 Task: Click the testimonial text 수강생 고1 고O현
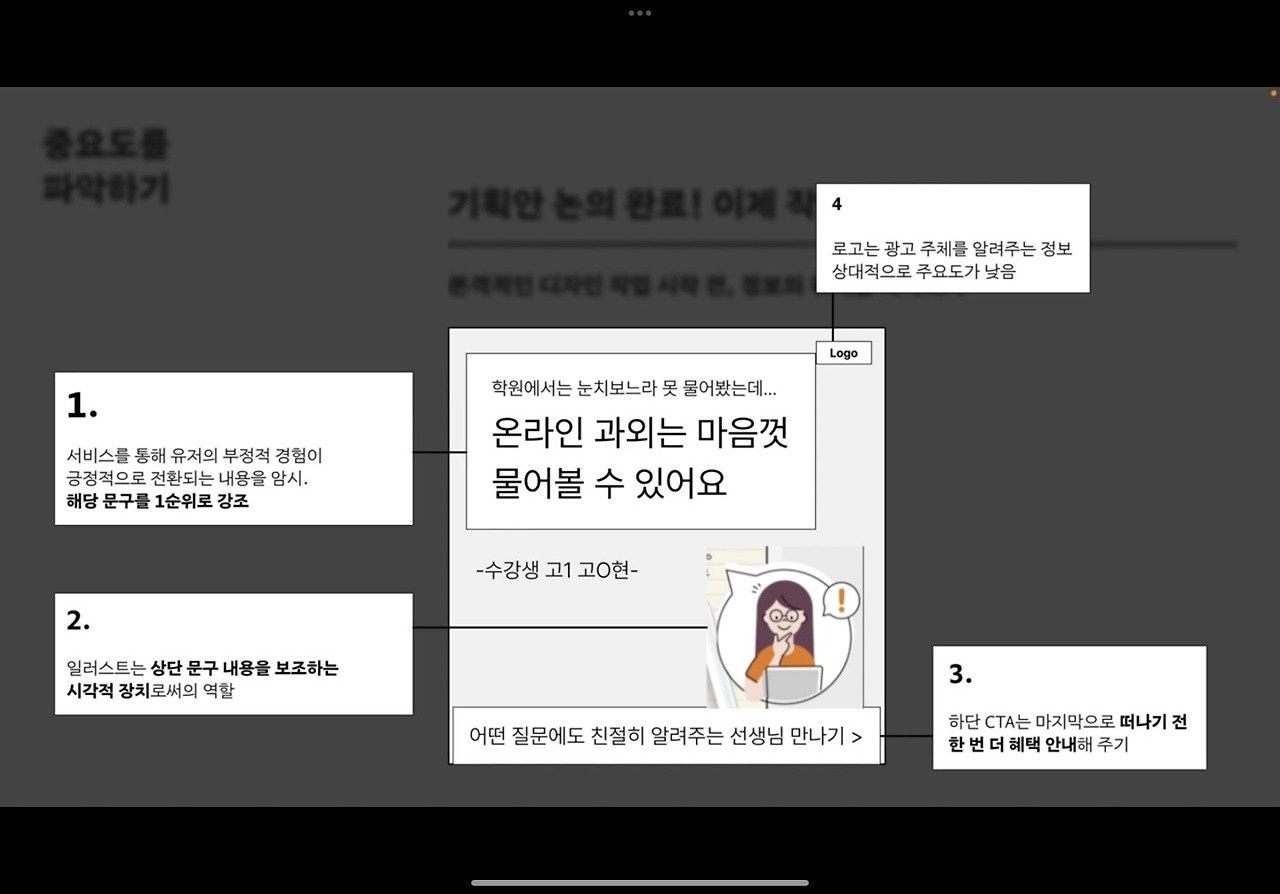pos(557,570)
